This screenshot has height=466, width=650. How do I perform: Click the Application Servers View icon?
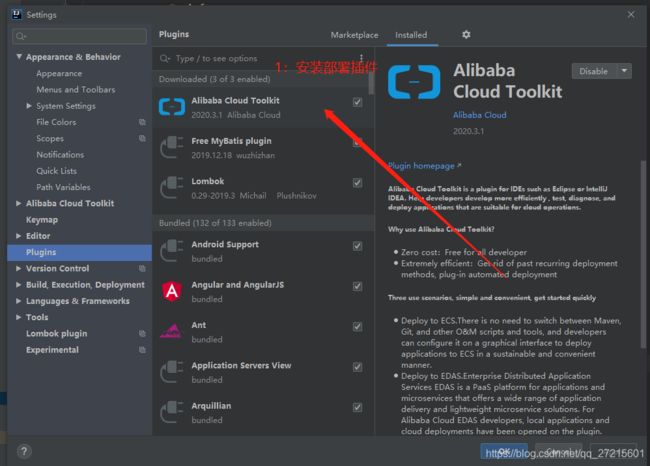pos(172,372)
